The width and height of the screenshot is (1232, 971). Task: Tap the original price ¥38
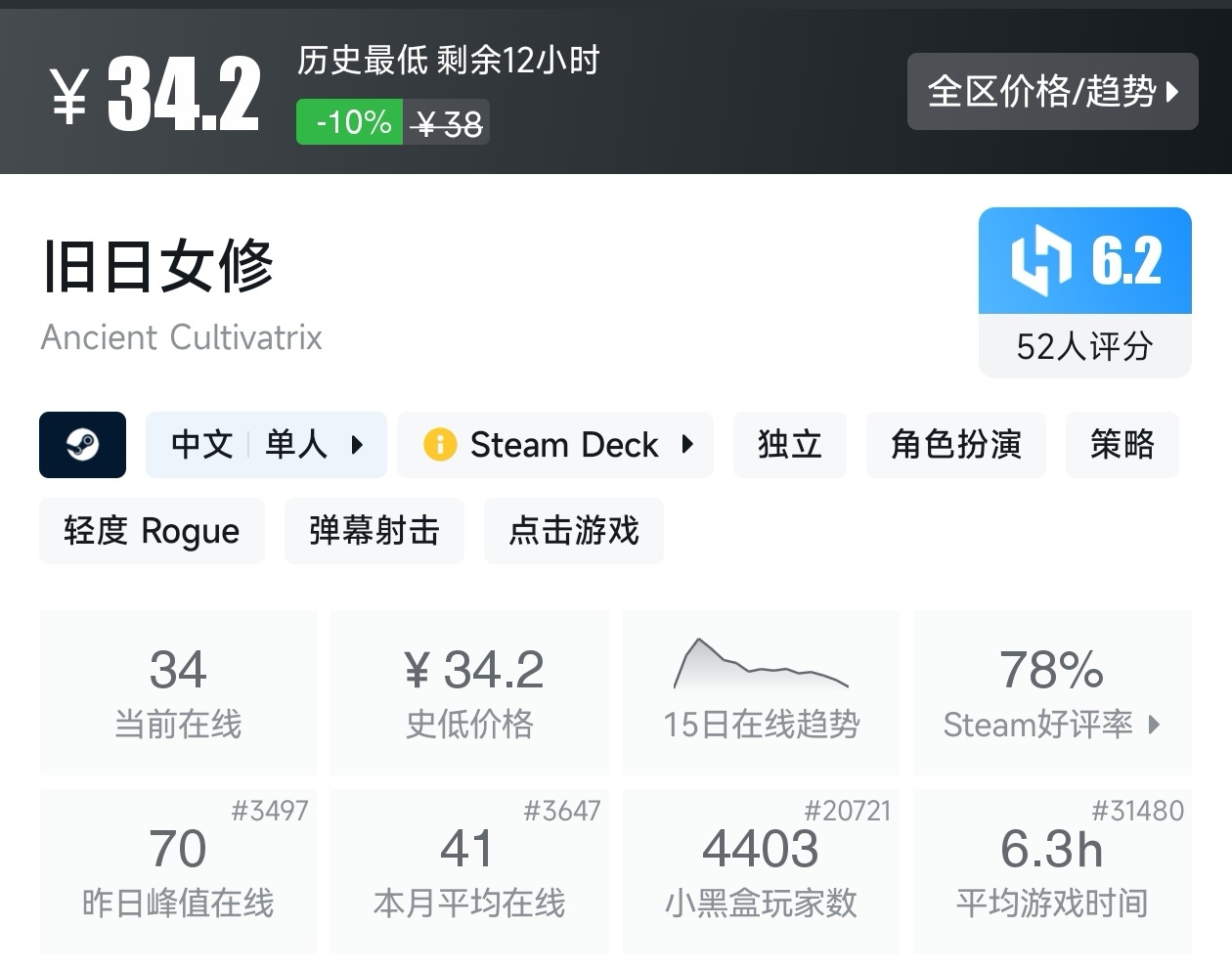pos(449,124)
